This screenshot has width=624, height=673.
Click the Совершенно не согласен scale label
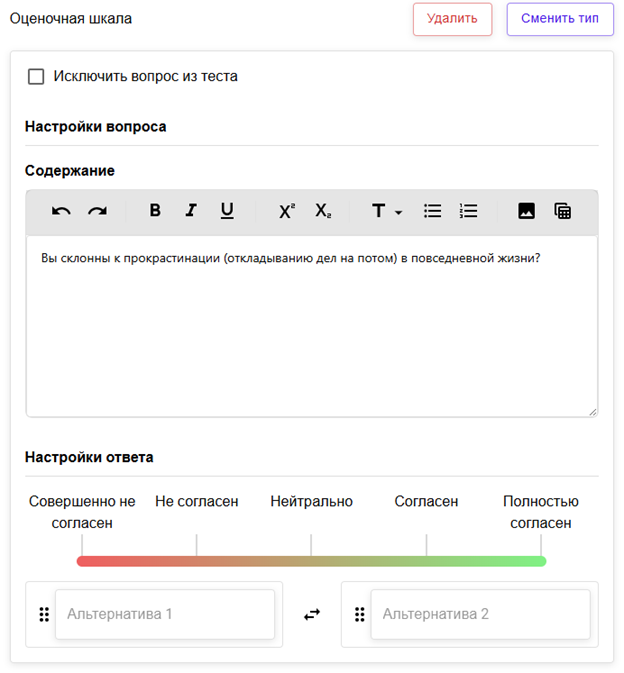(82, 512)
